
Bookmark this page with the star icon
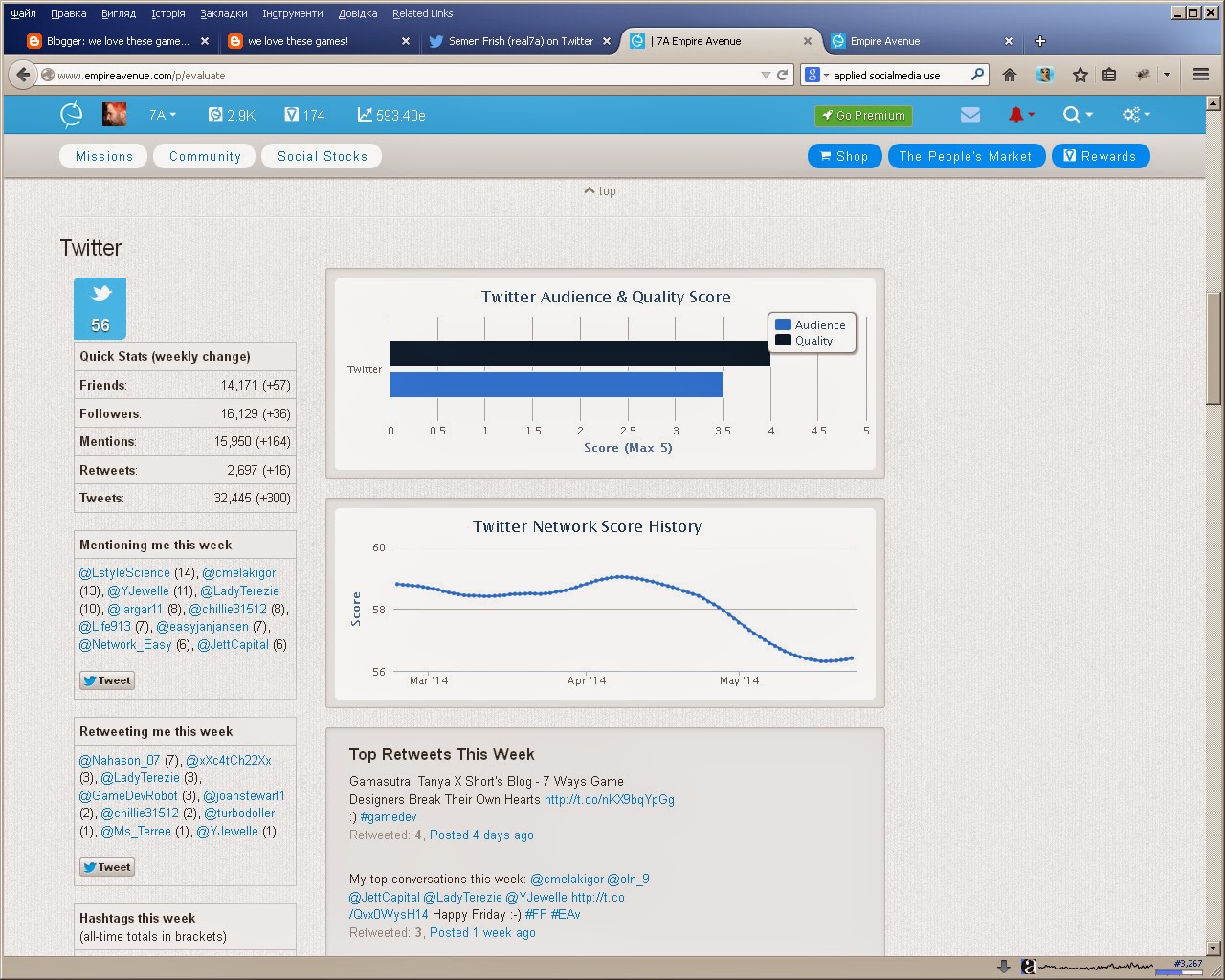point(1080,75)
